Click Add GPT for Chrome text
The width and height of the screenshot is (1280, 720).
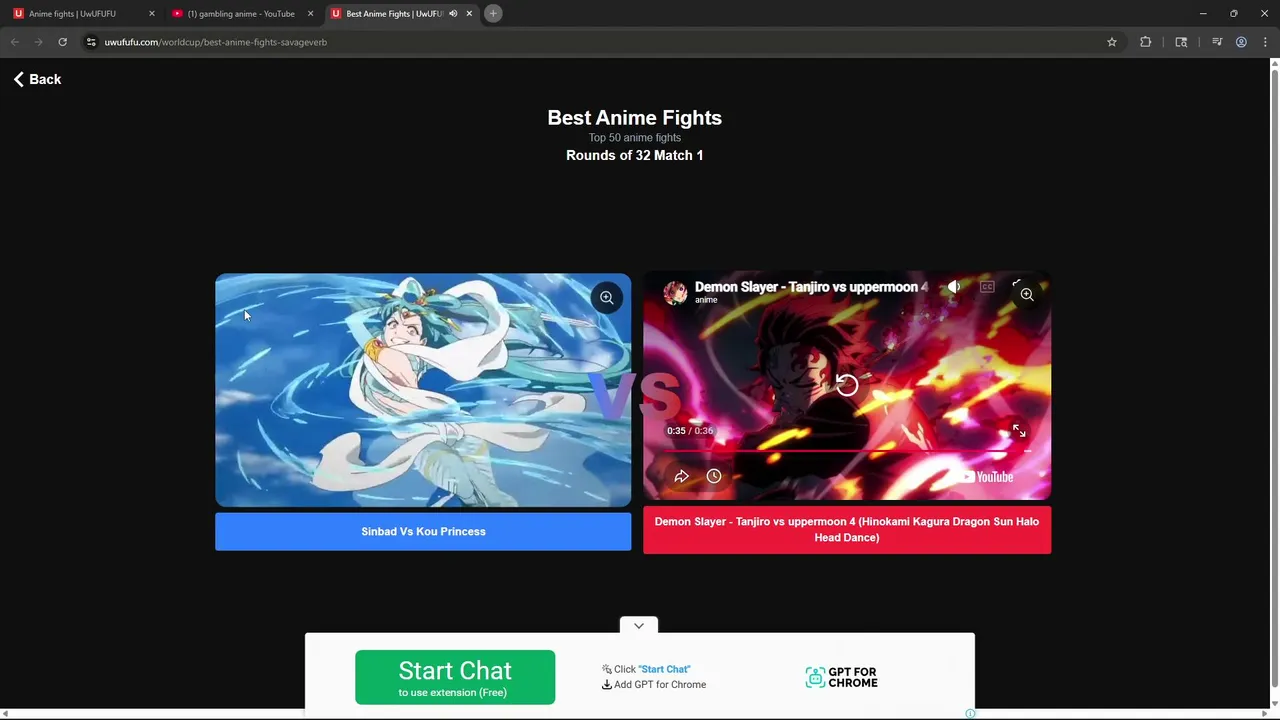click(660, 685)
